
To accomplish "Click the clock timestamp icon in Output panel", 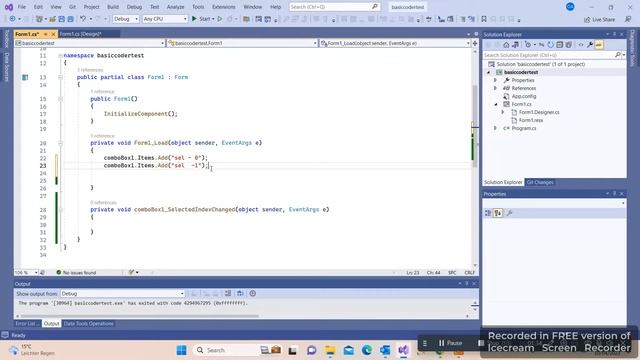I will pos(253,293).
